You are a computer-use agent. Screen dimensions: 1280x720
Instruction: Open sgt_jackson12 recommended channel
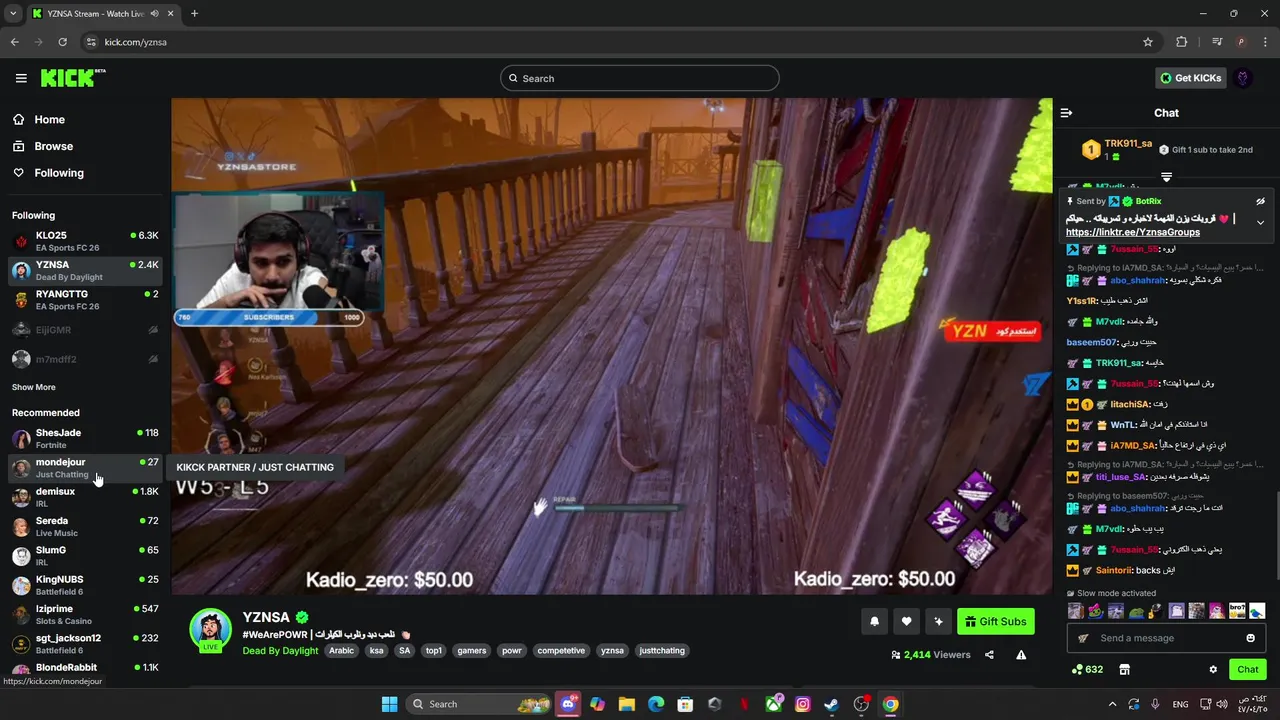pyautogui.click(x=85, y=643)
